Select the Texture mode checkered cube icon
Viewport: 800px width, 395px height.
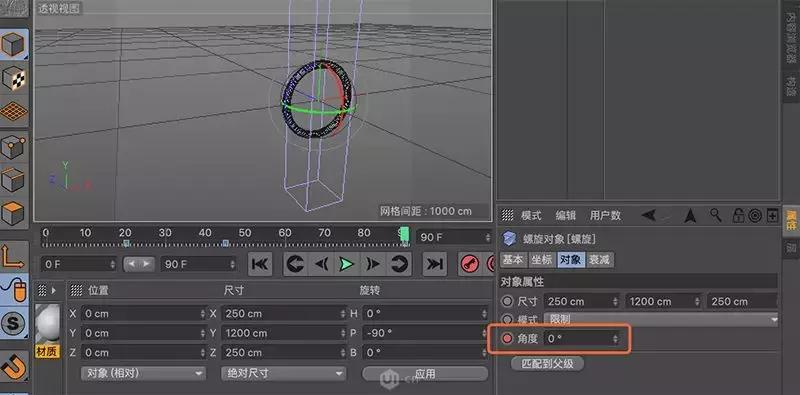(x=14, y=78)
